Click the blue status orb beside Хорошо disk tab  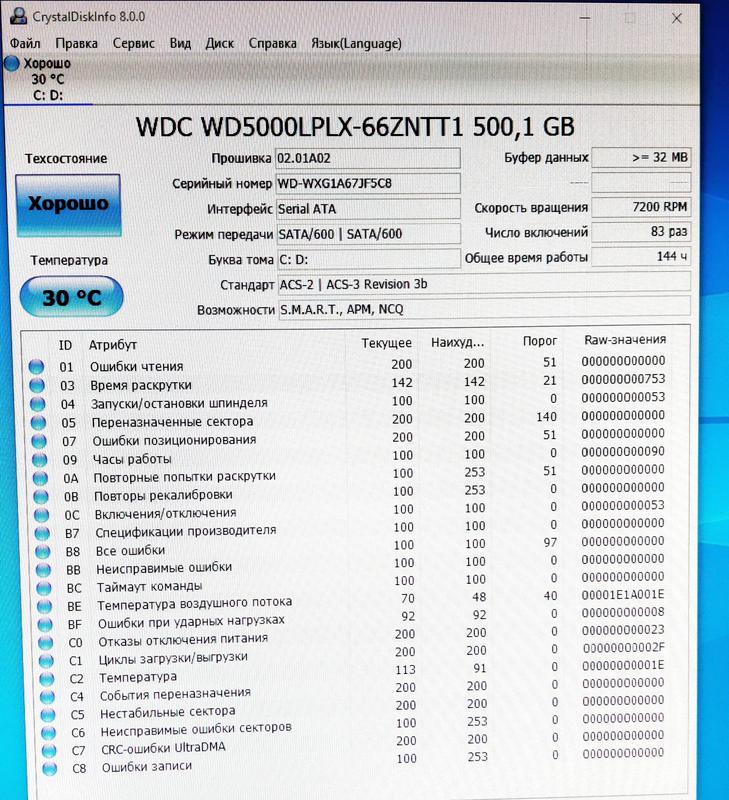click(x=12, y=64)
